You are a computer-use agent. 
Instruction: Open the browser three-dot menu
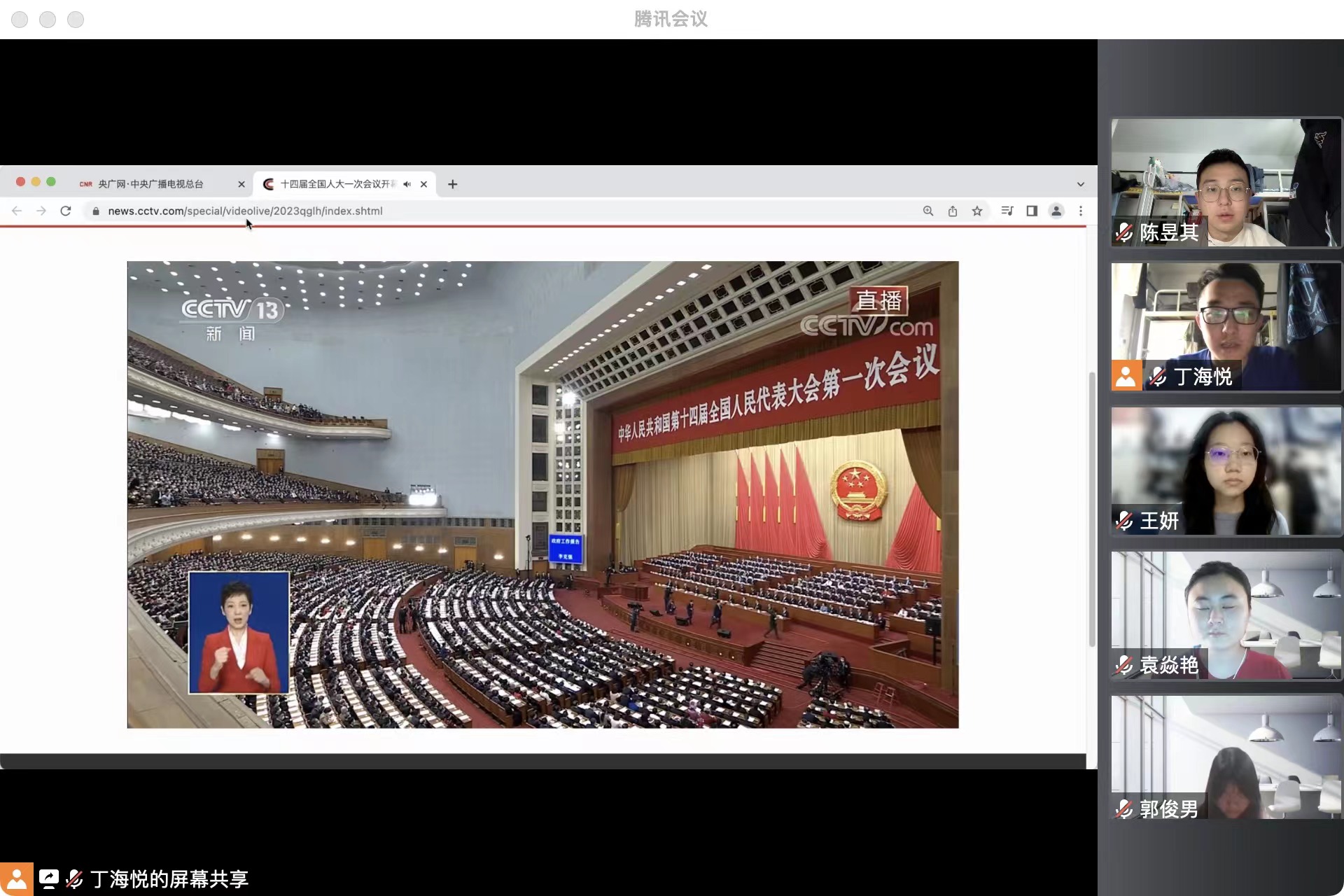pyautogui.click(x=1081, y=211)
